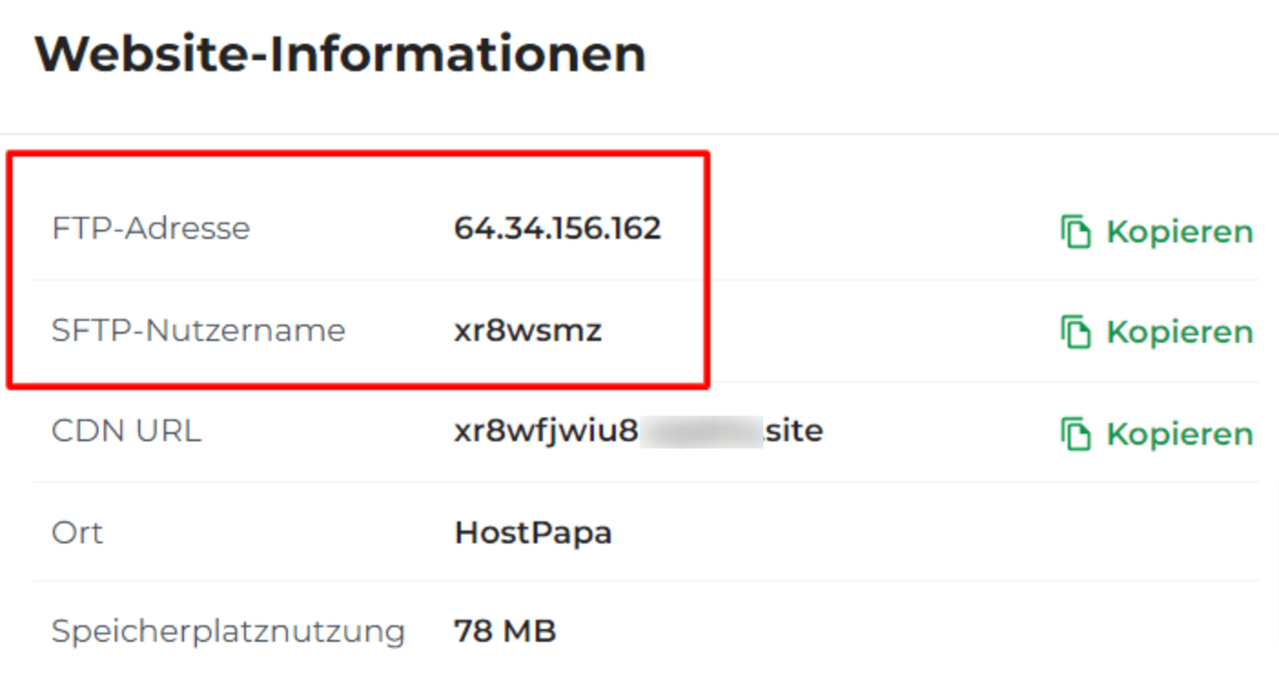Screen dimensions: 1279x691
Task: Click the CDN URL value starting xr8wfjwiu8
Action: click(638, 431)
